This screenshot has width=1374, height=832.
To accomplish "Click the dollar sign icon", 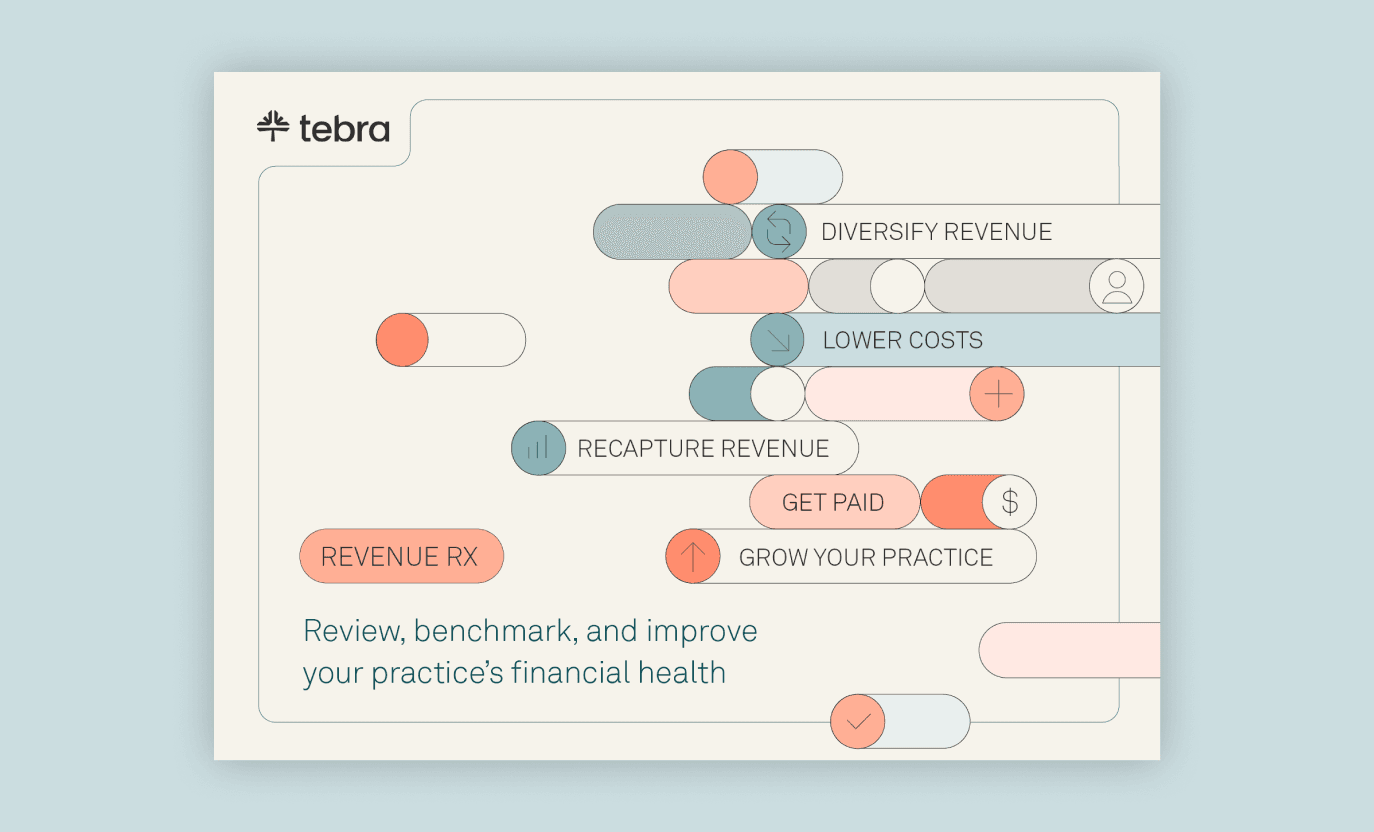I will pyautogui.click(x=1009, y=502).
